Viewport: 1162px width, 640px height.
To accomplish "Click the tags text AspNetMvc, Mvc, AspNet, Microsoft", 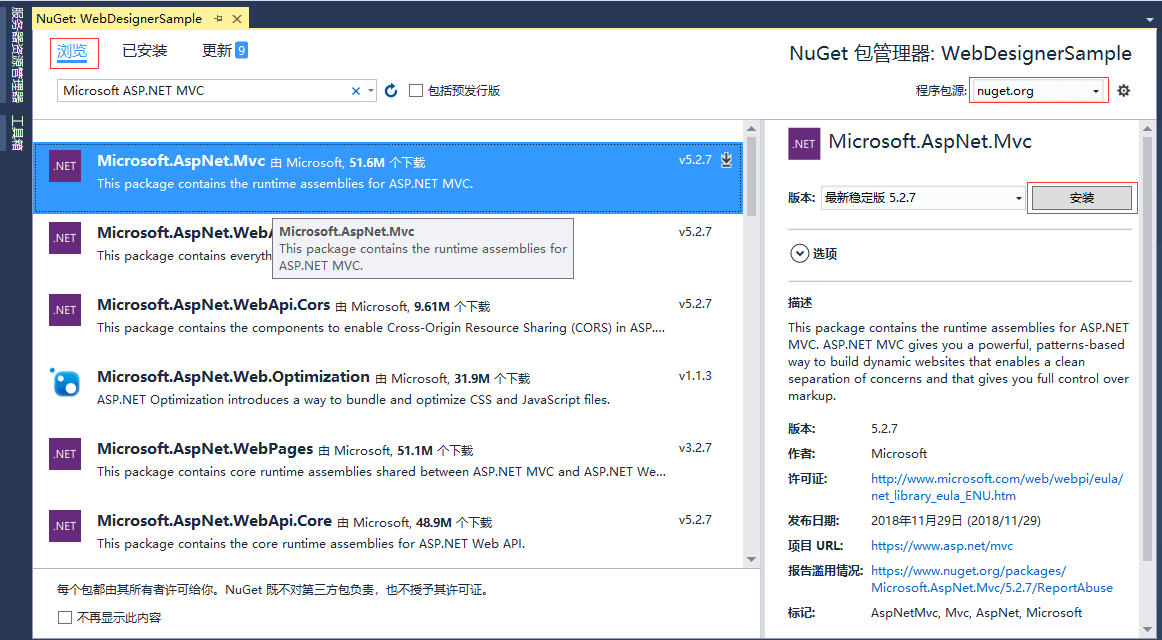I will point(976,613).
